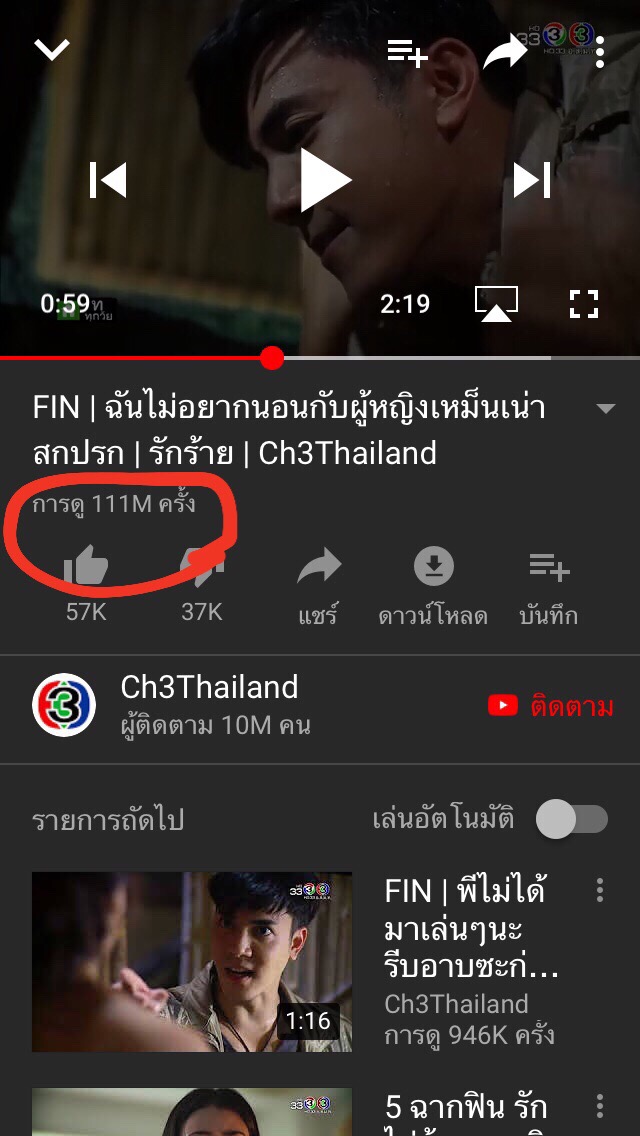This screenshot has height=1136, width=640.
Task: Open the player's three-dot options menu
Action: click(x=599, y=52)
